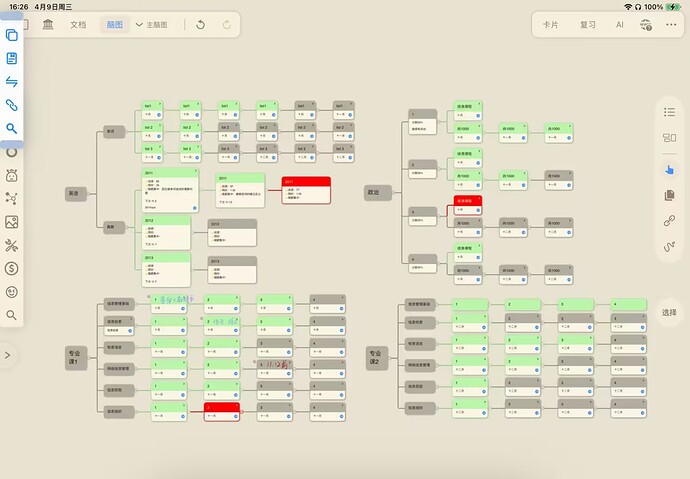Select the squiggle freehand line tool
Image resolution: width=690 pixels, height=479 pixels.
tap(669, 246)
